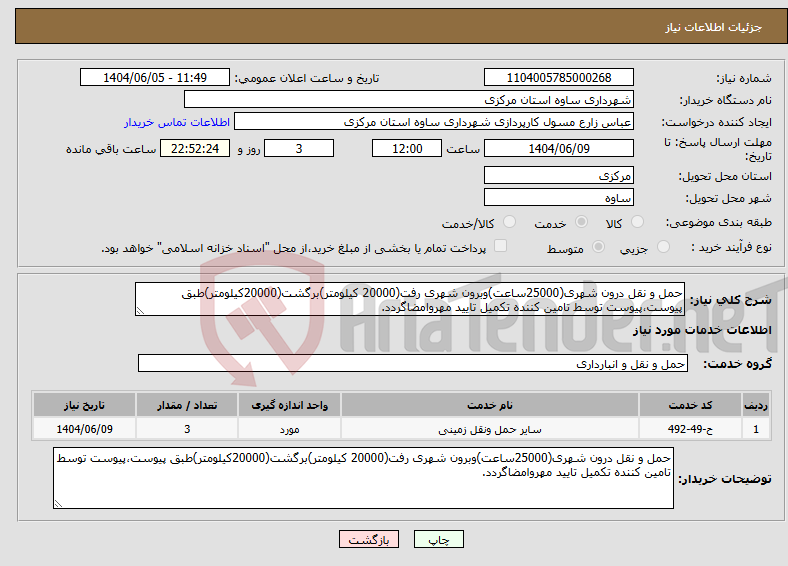Toggle the اسناد خزانه اسلامی payment checkbox
The image size is (788, 566).
click(x=500, y=246)
